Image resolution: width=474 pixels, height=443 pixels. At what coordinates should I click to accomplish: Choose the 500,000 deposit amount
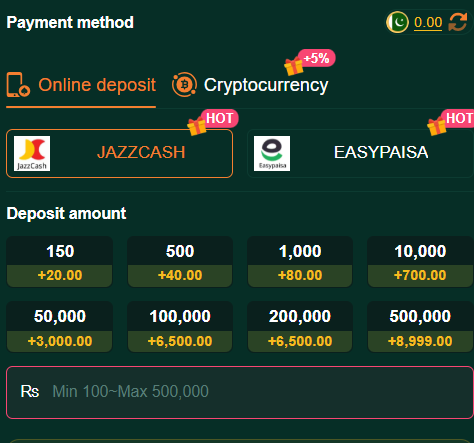420,327
